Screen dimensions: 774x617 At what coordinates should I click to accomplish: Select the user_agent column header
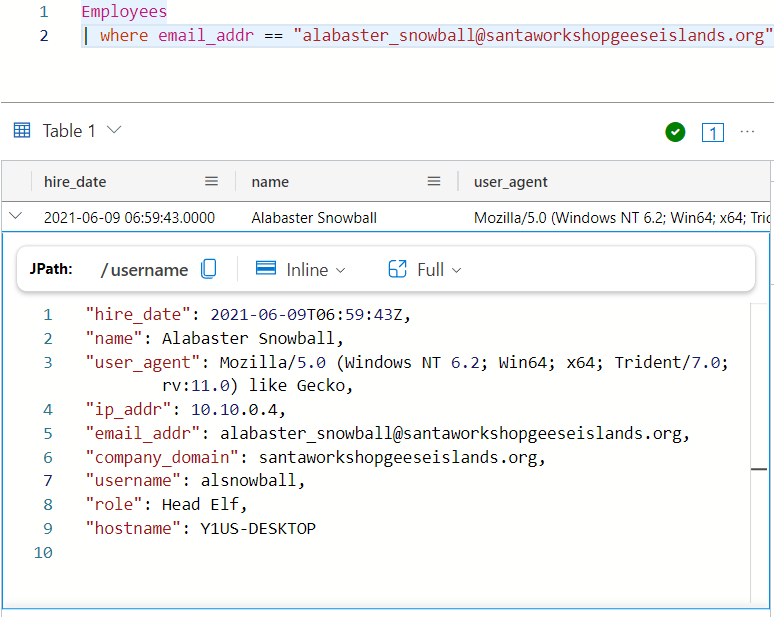click(510, 182)
